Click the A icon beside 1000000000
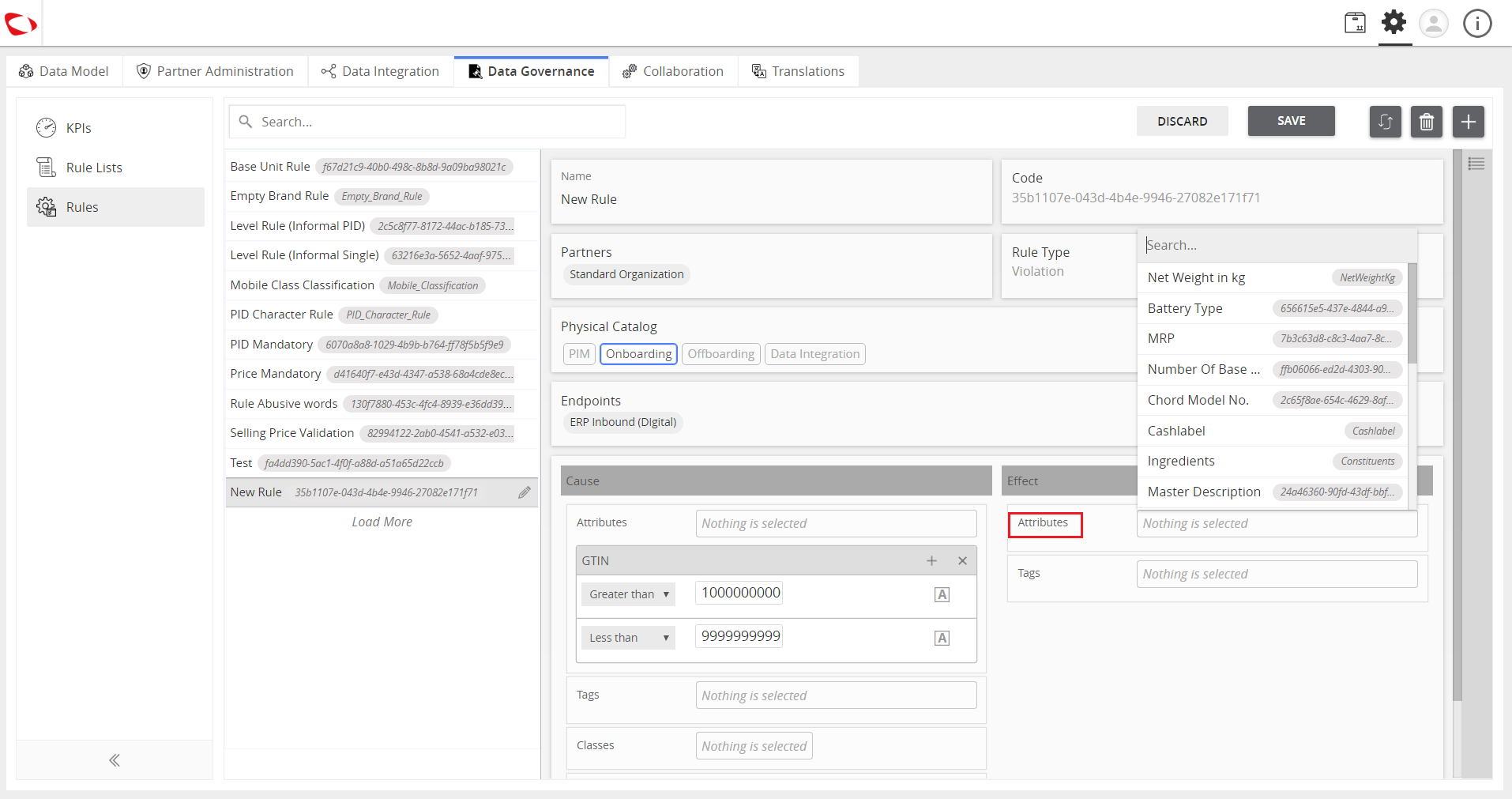1512x799 pixels. tap(942, 594)
